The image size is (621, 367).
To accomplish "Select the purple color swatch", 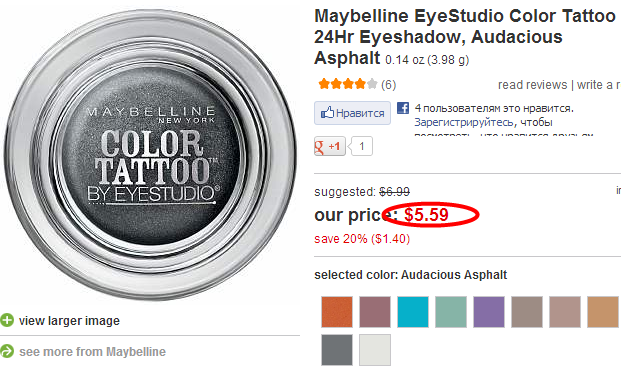I will click(489, 312).
